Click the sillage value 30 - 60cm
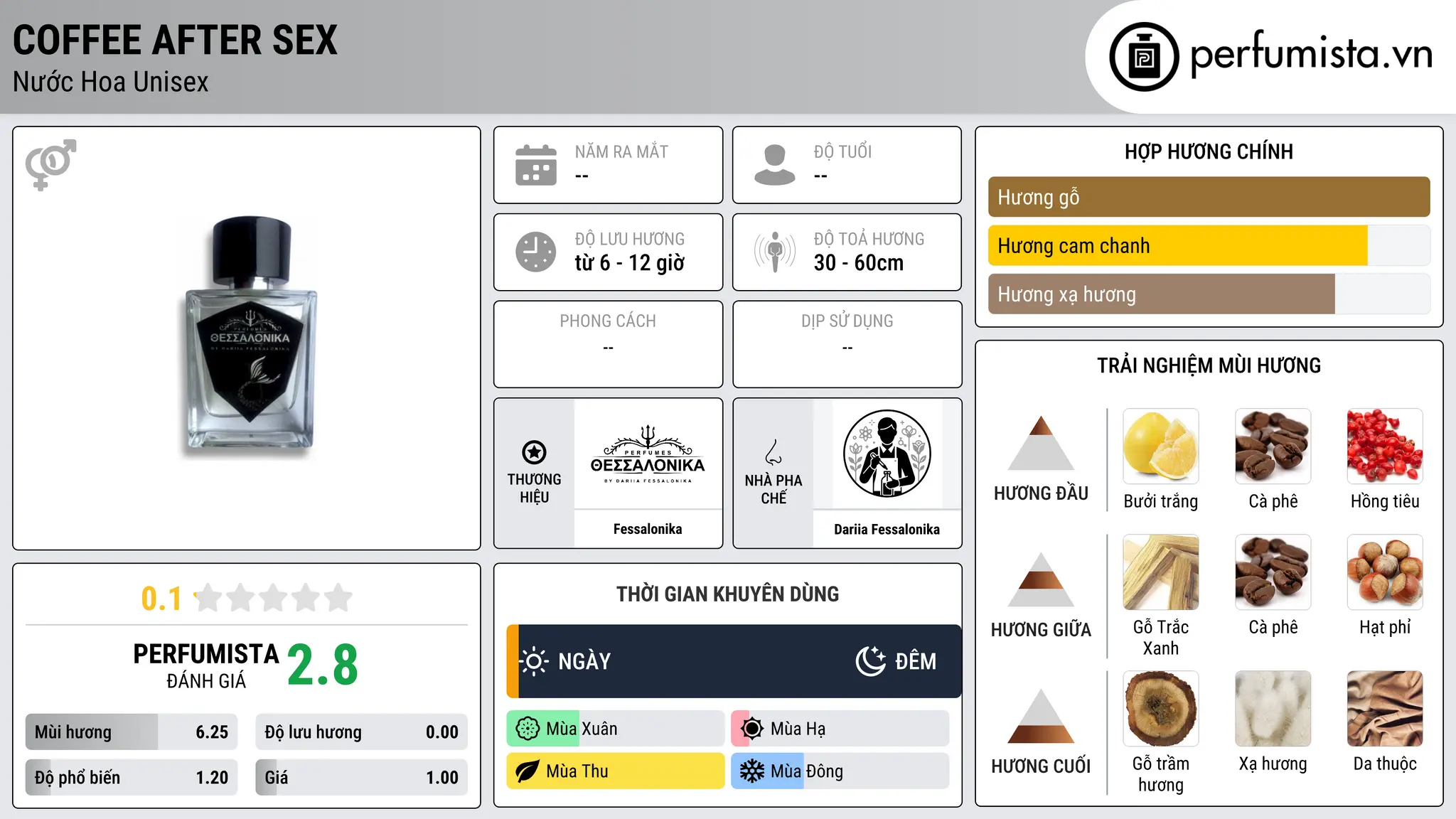This screenshot has width=1456, height=819. click(859, 263)
